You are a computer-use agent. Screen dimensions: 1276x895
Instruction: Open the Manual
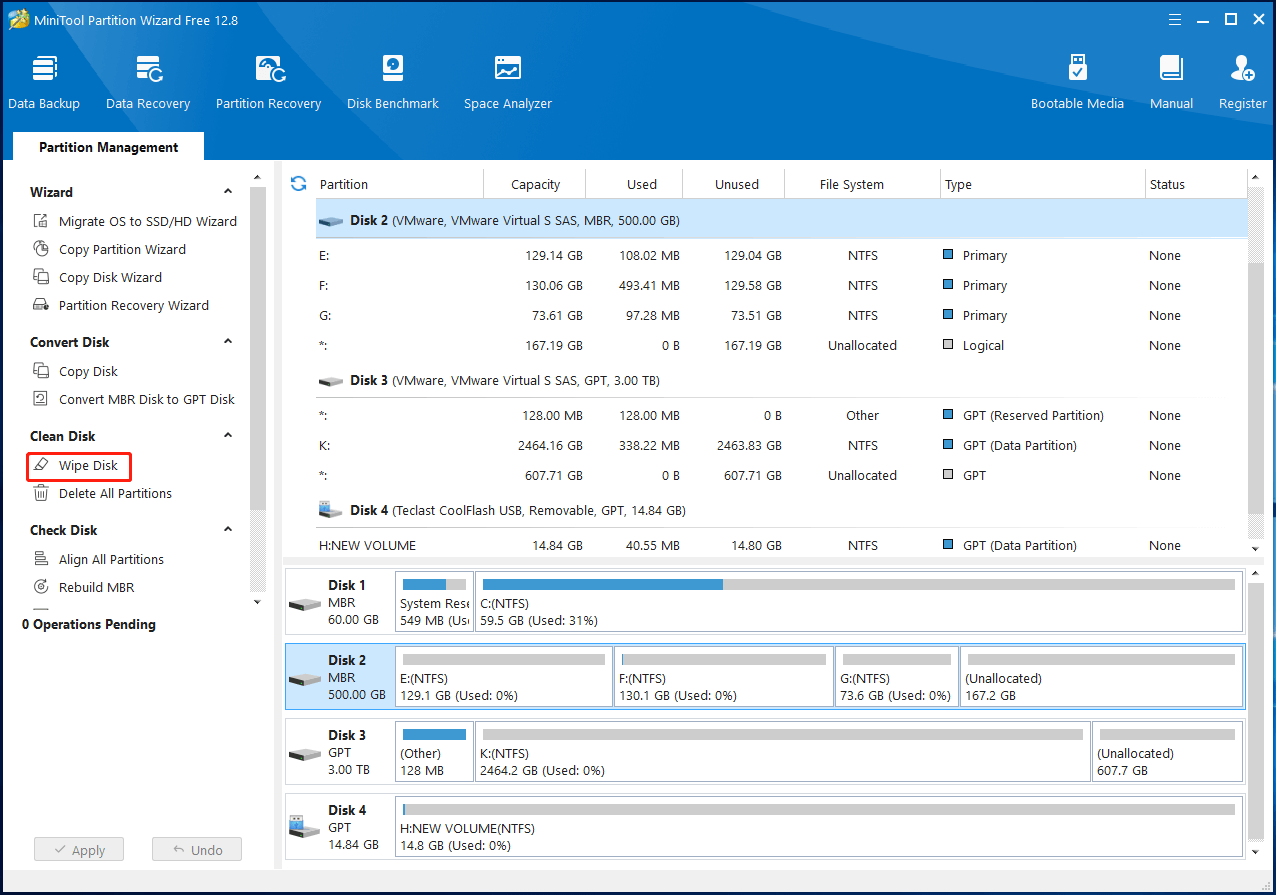[1171, 82]
